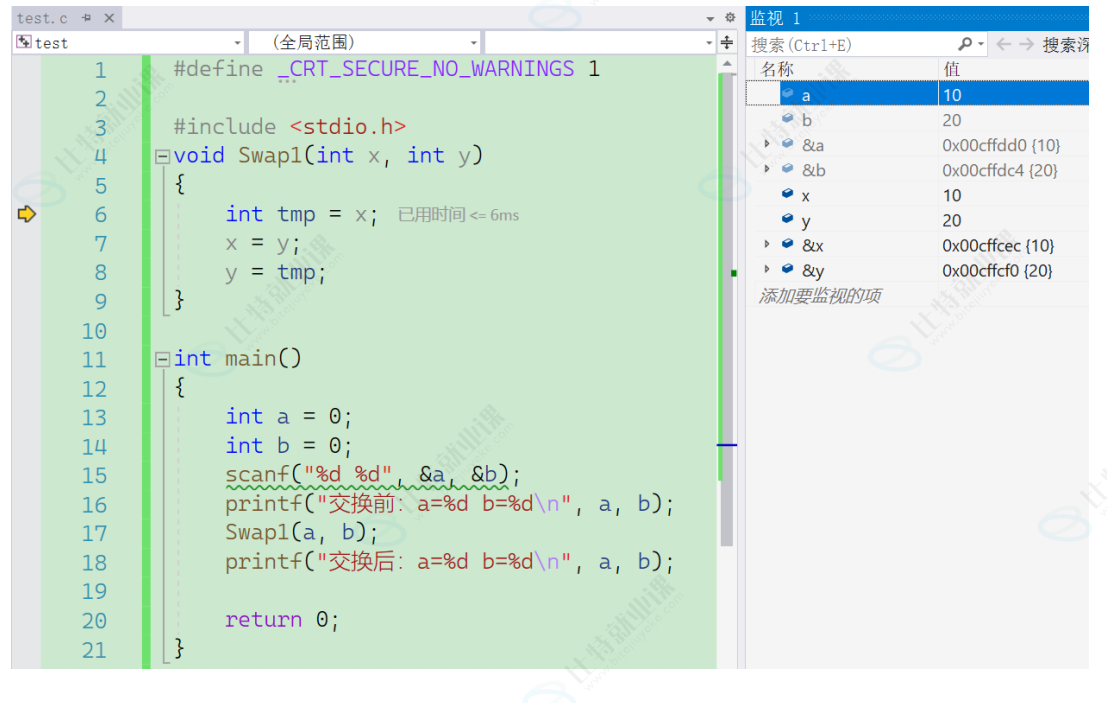Click the blue caret marker on scrollbar
Image resolution: width=1107 pixels, height=703 pixels.
pyautogui.click(x=726, y=445)
